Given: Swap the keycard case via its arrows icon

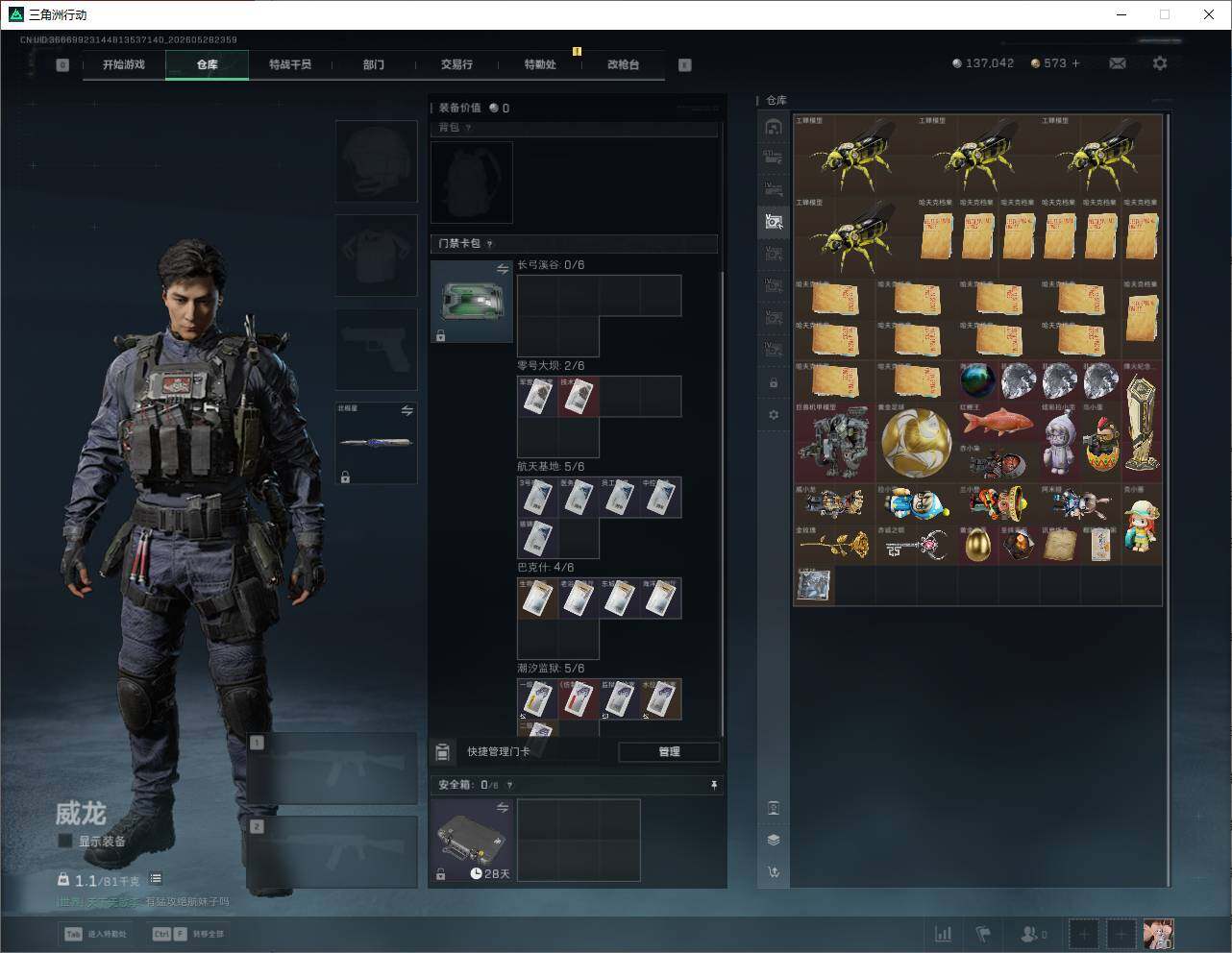Looking at the screenshot, I should (x=502, y=270).
